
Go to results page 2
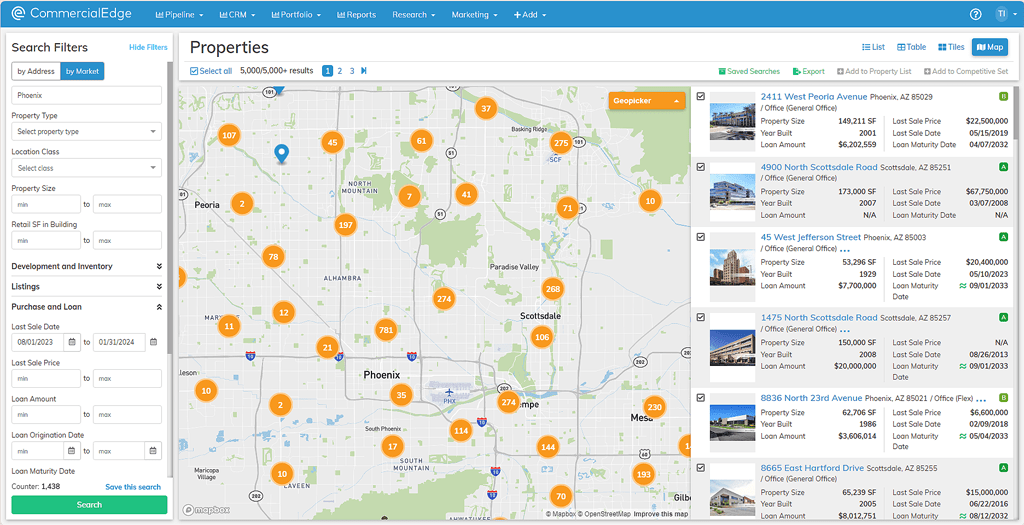coord(340,71)
